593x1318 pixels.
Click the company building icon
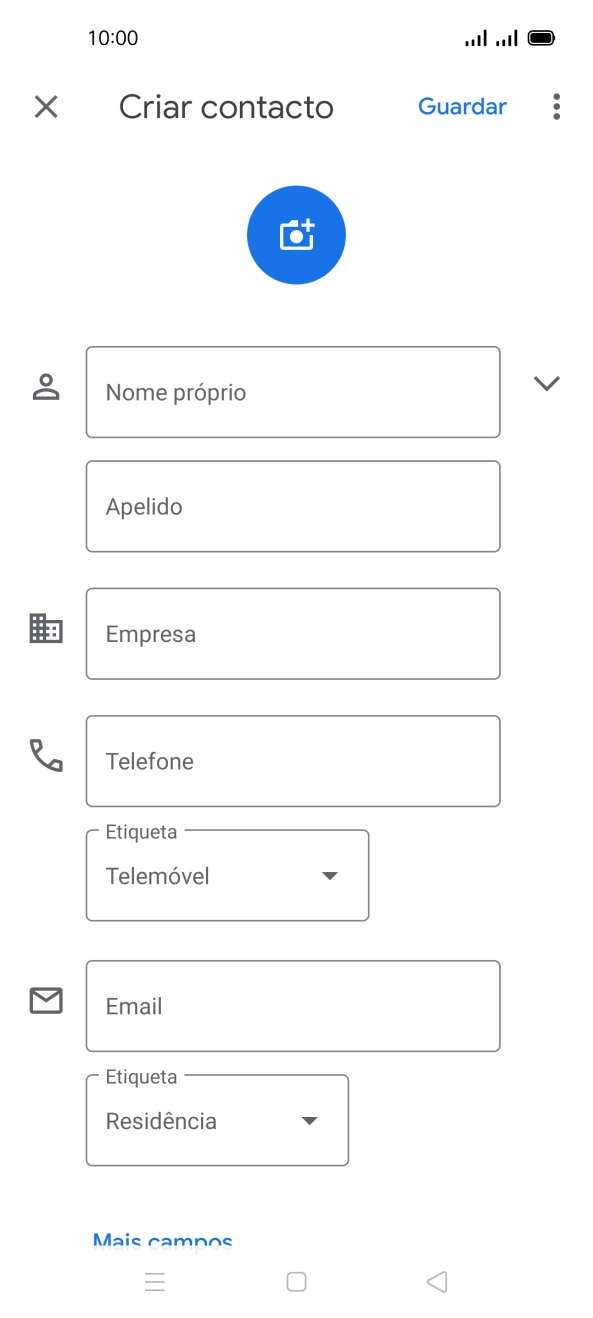pyautogui.click(x=45, y=630)
